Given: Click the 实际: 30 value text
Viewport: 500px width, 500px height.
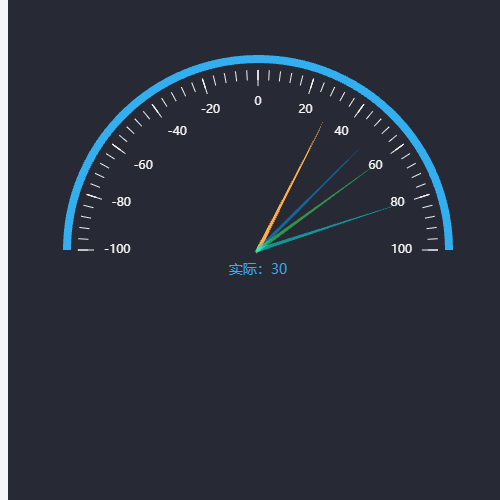Looking at the screenshot, I should [x=258, y=269].
